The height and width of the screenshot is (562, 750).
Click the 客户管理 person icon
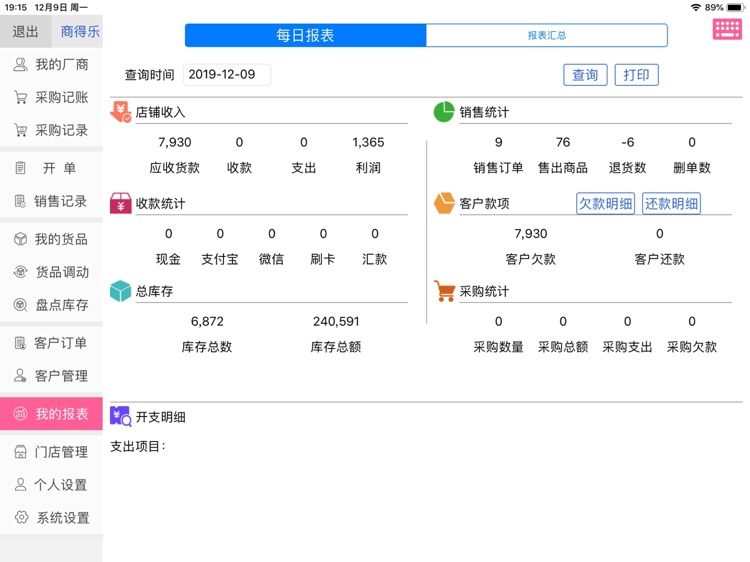[x=20, y=375]
